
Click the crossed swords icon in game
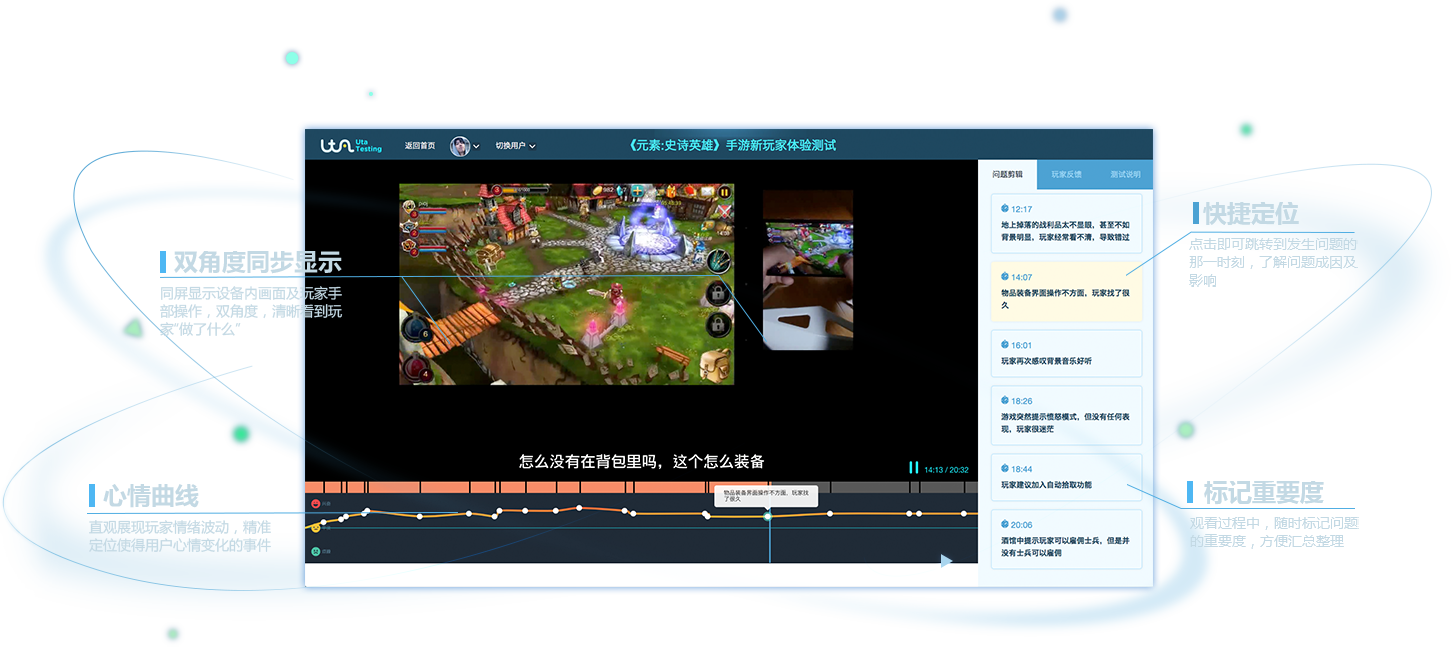725,212
